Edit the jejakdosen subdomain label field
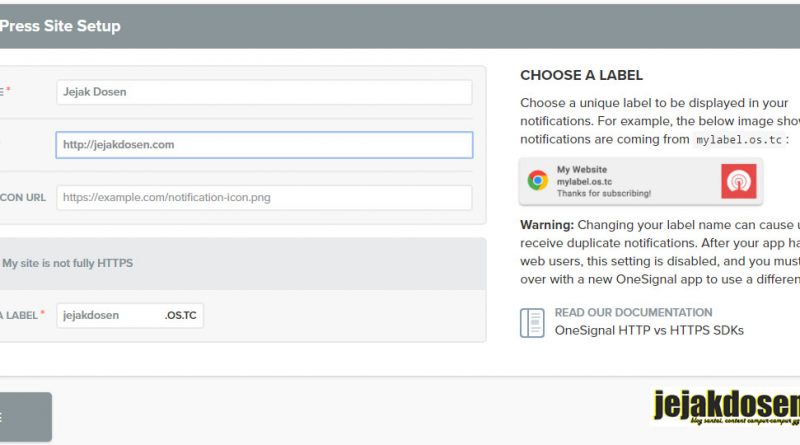The height and width of the screenshot is (445, 800). (130, 315)
